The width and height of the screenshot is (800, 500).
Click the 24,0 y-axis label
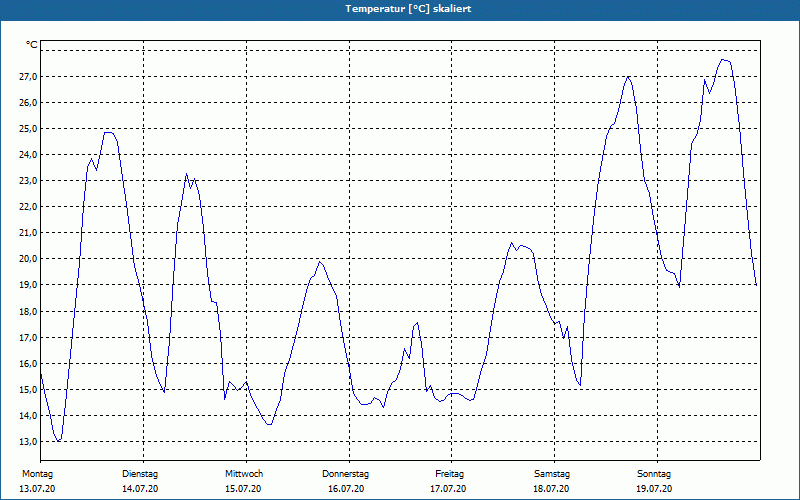(x=28, y=155)
